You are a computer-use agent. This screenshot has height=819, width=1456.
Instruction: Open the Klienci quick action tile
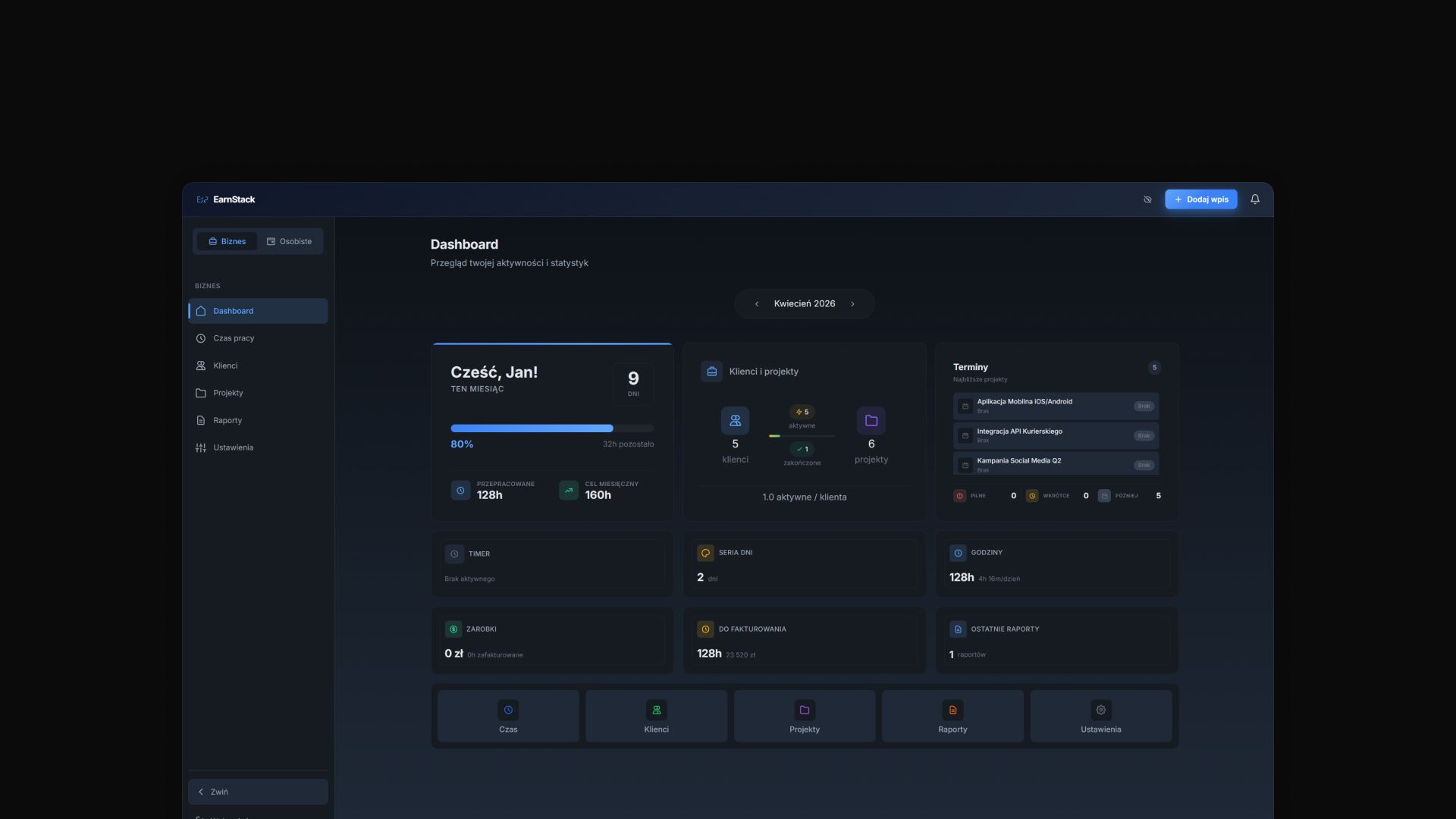[656, 716]
